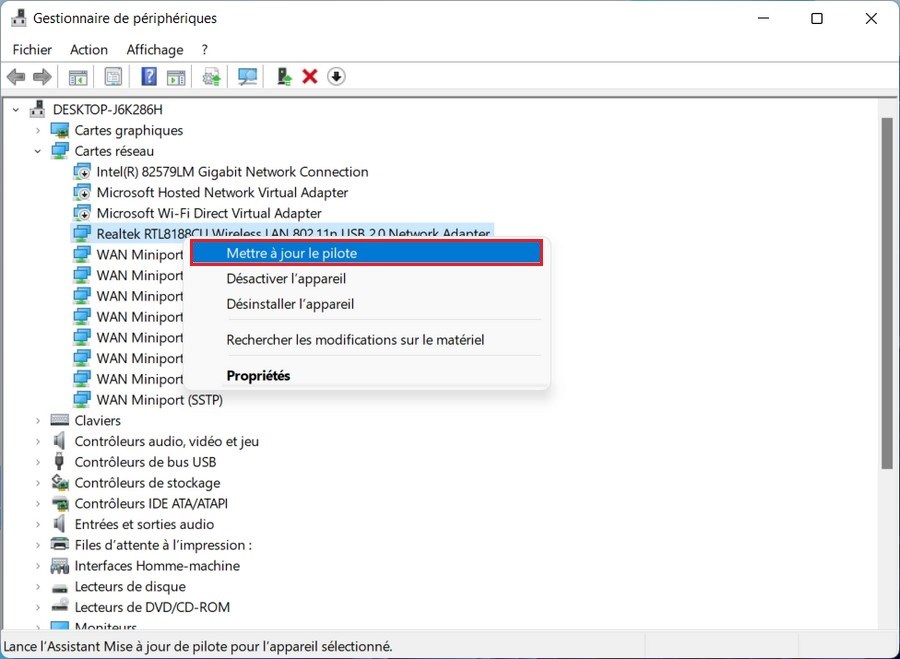Toggle the action pane toolbar icon
The width and height of the screenshot is (900, 659).
pyautogui.click(x=176, y=77)
